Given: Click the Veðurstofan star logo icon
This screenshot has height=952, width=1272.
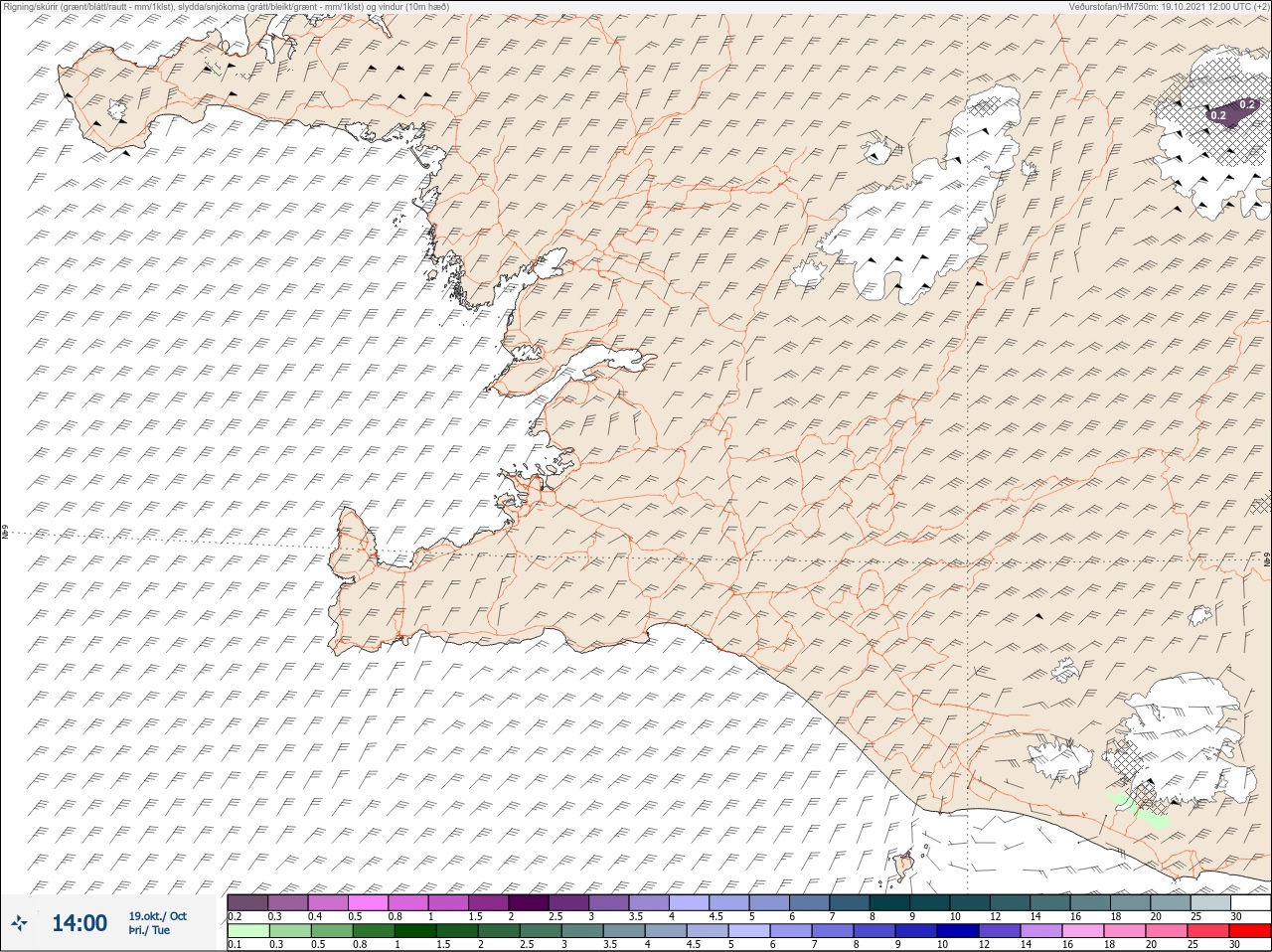Looking at the screenshot, I should (19, 923).
